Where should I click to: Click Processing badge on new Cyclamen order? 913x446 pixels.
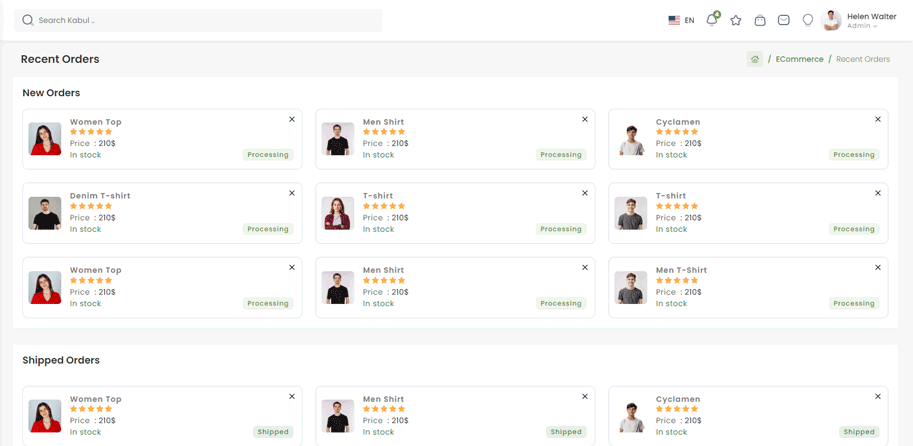tap(854, 155)
